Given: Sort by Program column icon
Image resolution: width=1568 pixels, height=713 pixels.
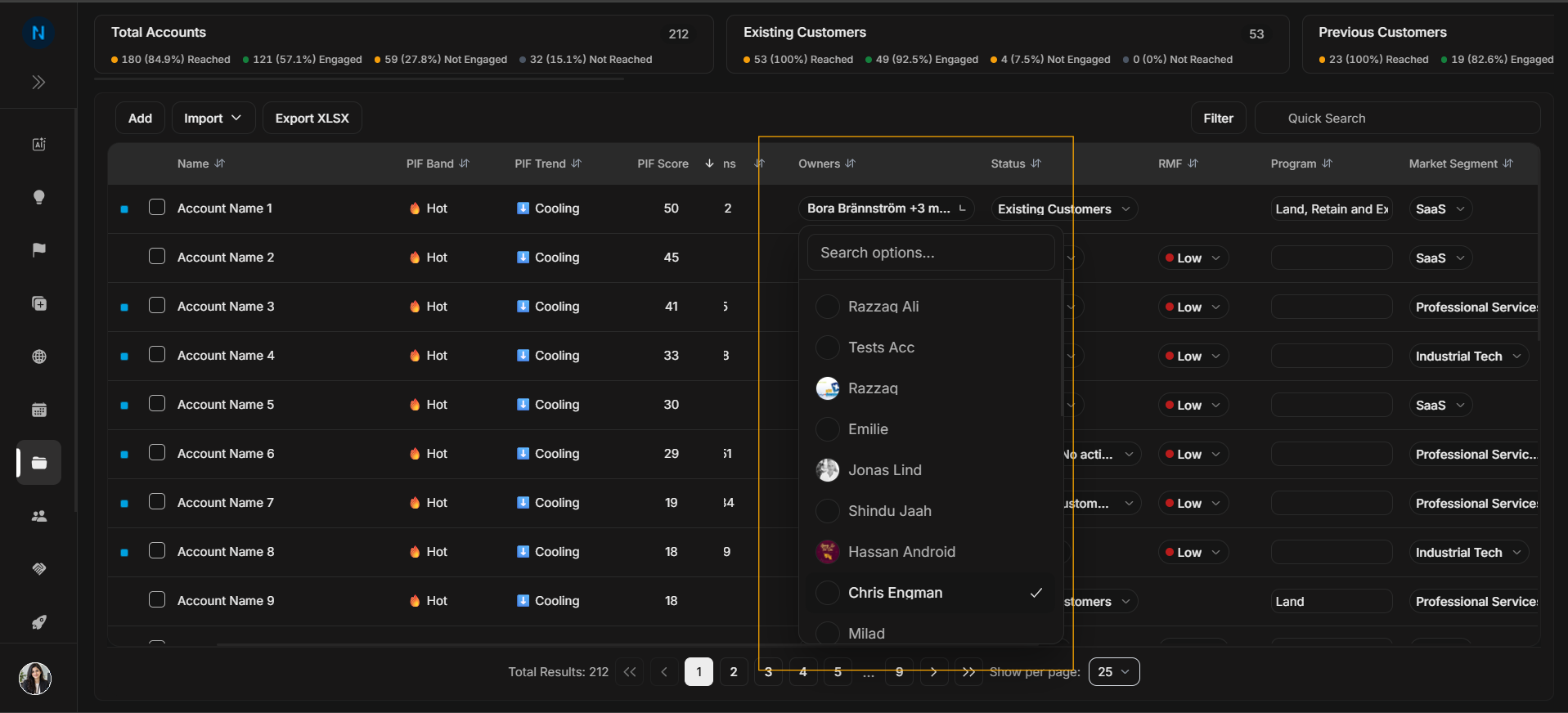Looking at the screenshot, I should click(x=1328, y=164).
